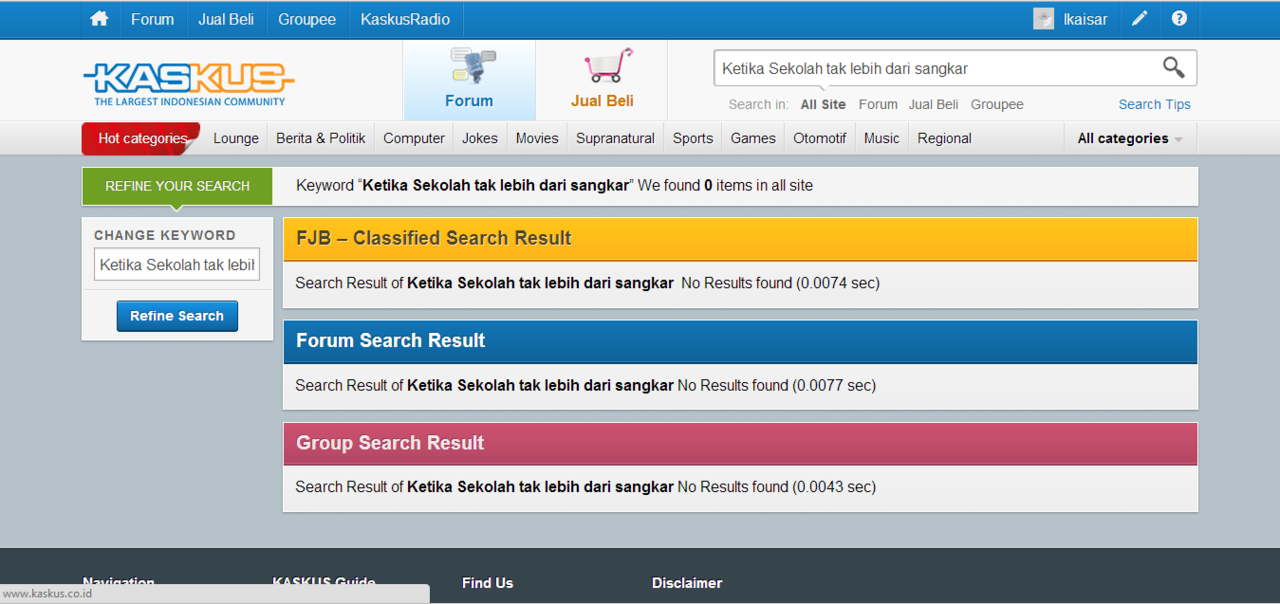
Task: Open the Supranatural category
Action: [x=615, y=139]
